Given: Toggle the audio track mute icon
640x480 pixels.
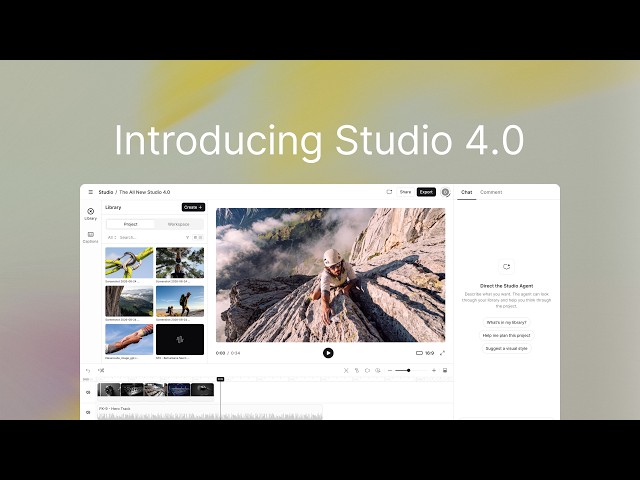Looking at the screenshot, I should (x=88, y=412).
